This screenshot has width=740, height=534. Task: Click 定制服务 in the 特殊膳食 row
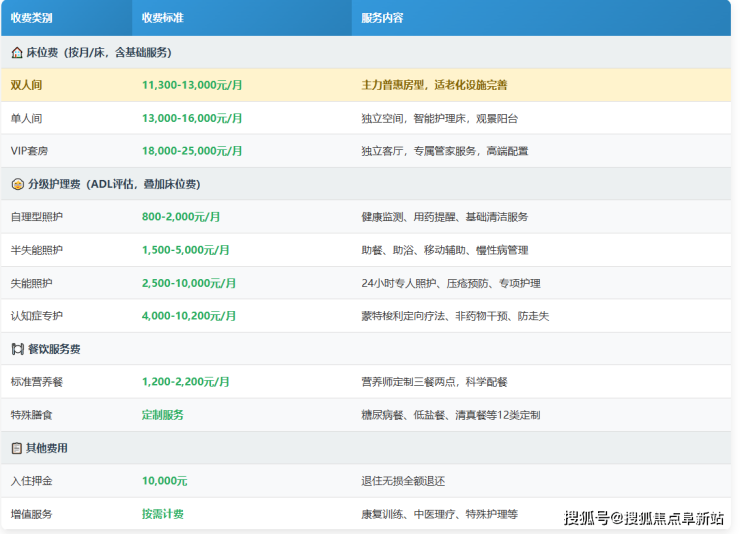[x=162, y=415]
